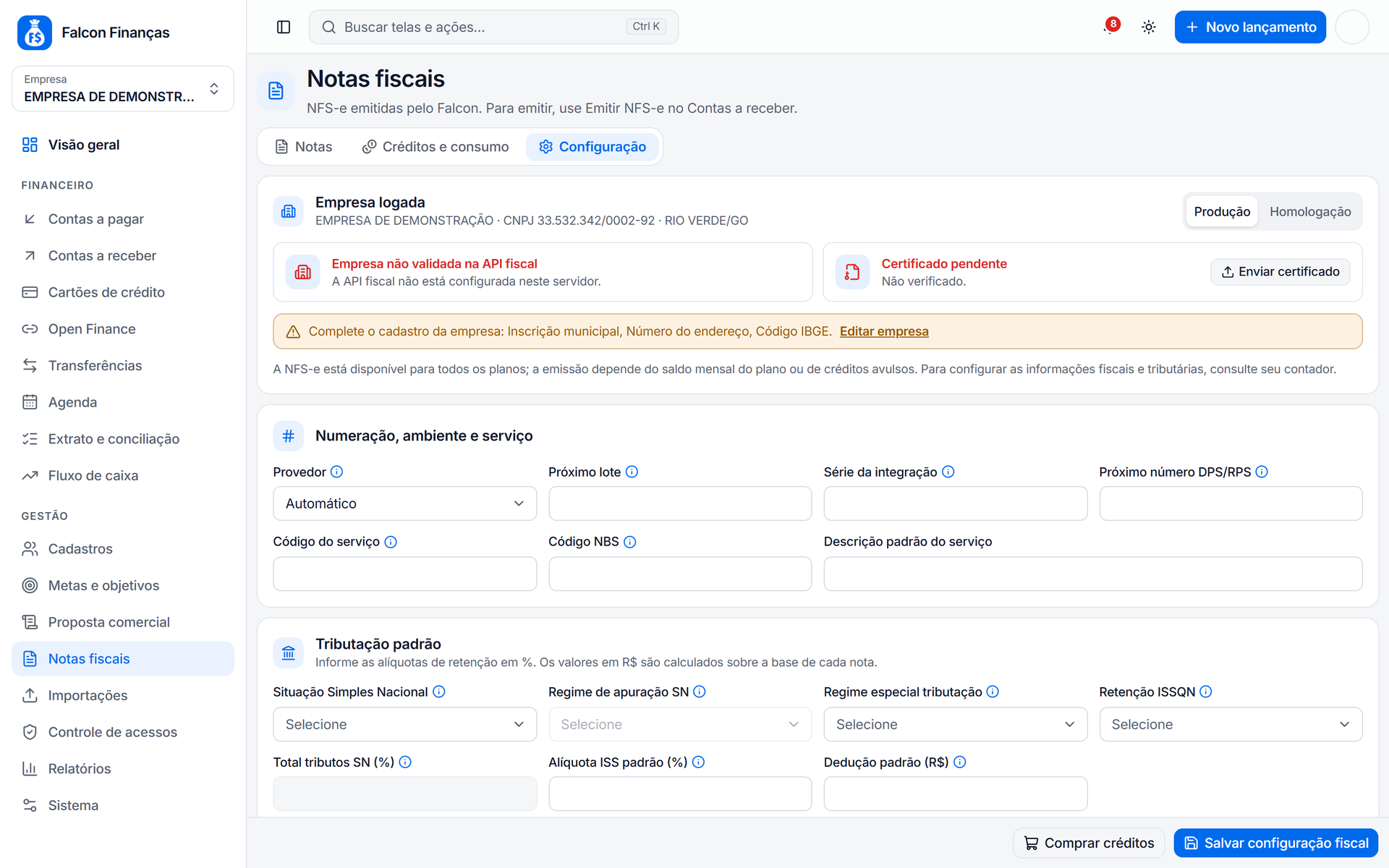Click the Descrição padrão do serviço field
This screenshot has height=868, width=1389.
point(1093,574)
